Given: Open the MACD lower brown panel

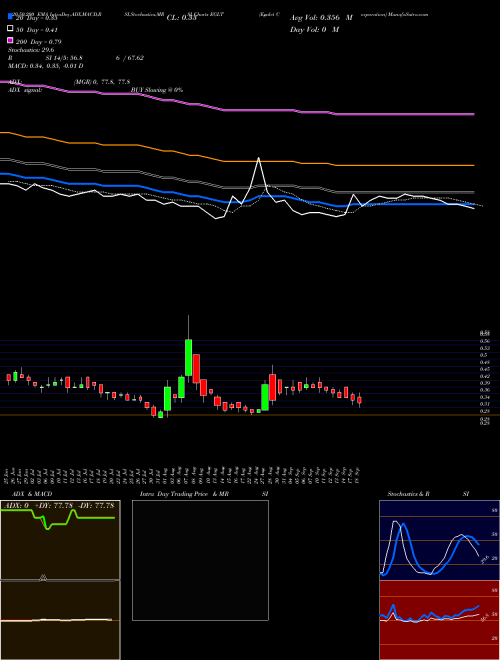Looking at the screenshot, I should pyautogui.click(x=60, y=620).
